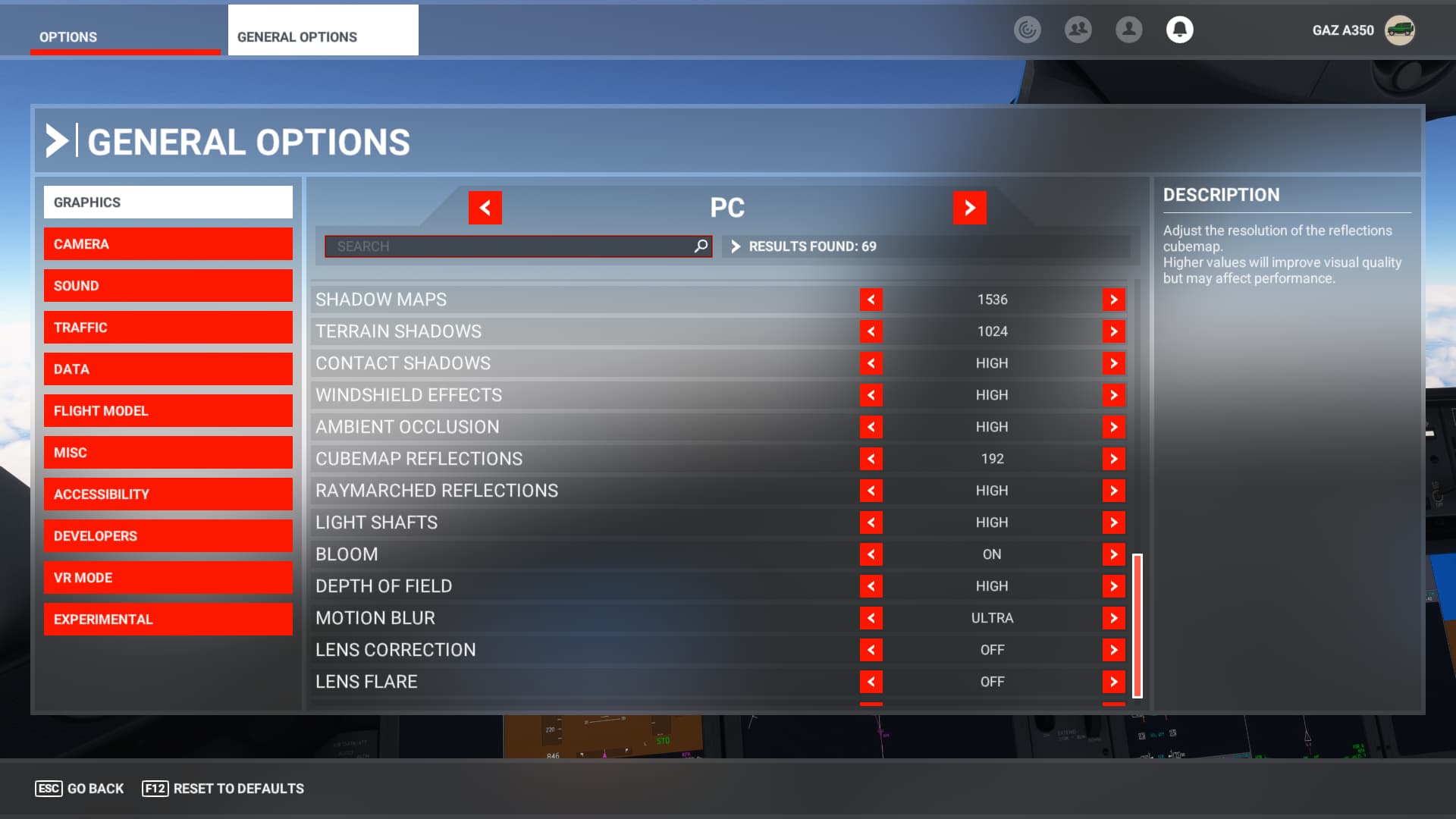The height and width of the screenshot is (819, 1456).
Task: Raise Windshield Effects setting
Action: pos(1113,395)
